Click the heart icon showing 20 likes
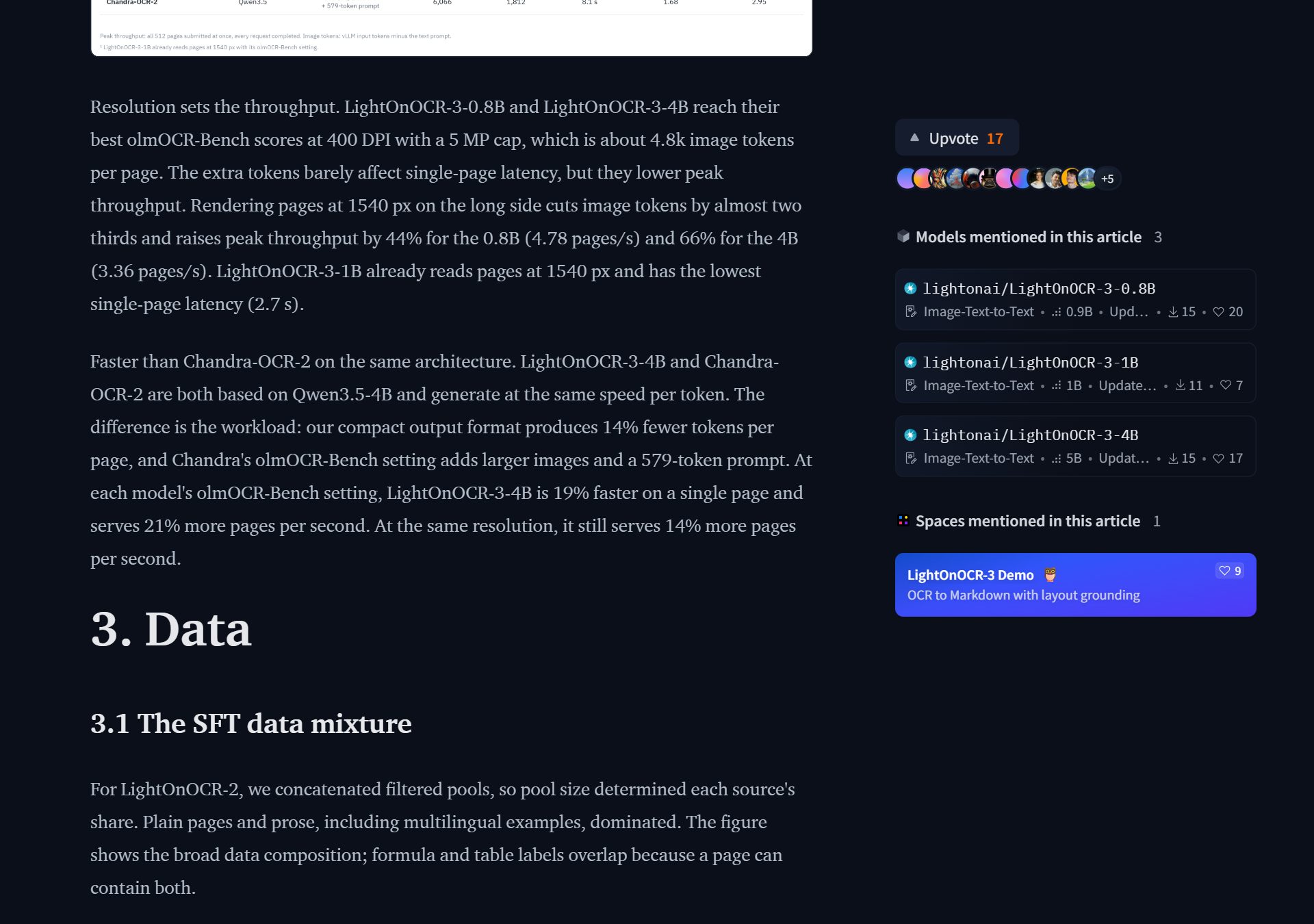 point(1218,312)
